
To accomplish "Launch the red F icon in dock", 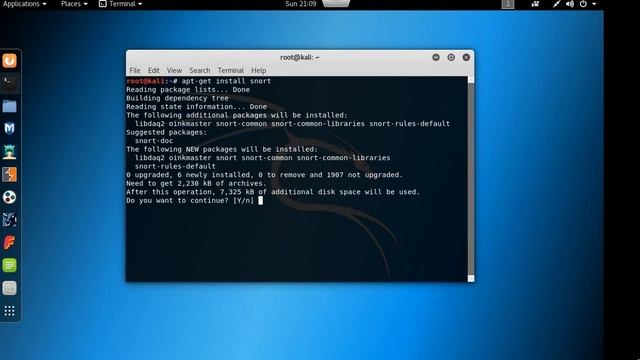I will (9, 242).
